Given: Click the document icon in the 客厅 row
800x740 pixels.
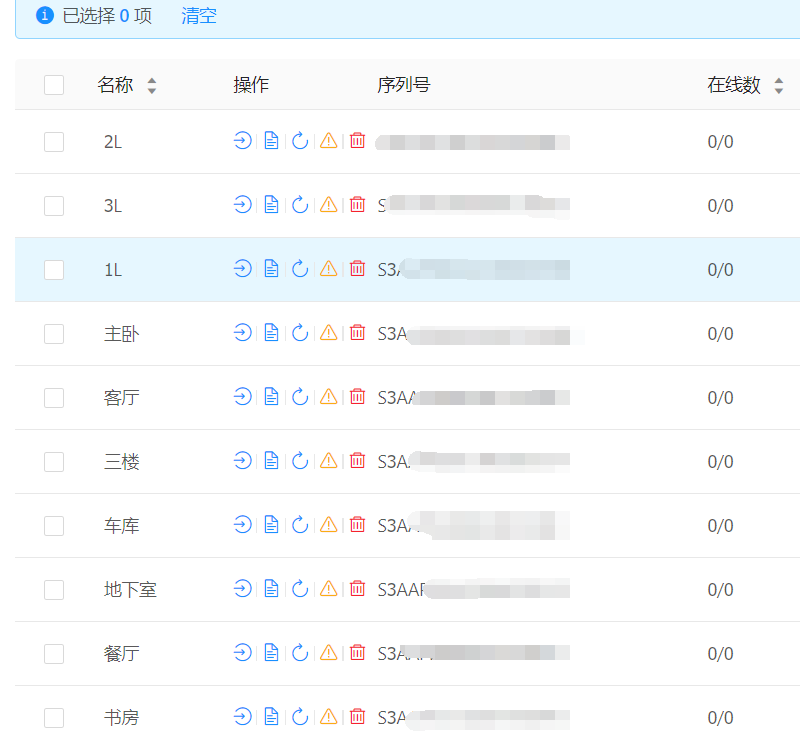Looking at the screenshot, I should tap(271, 397).
